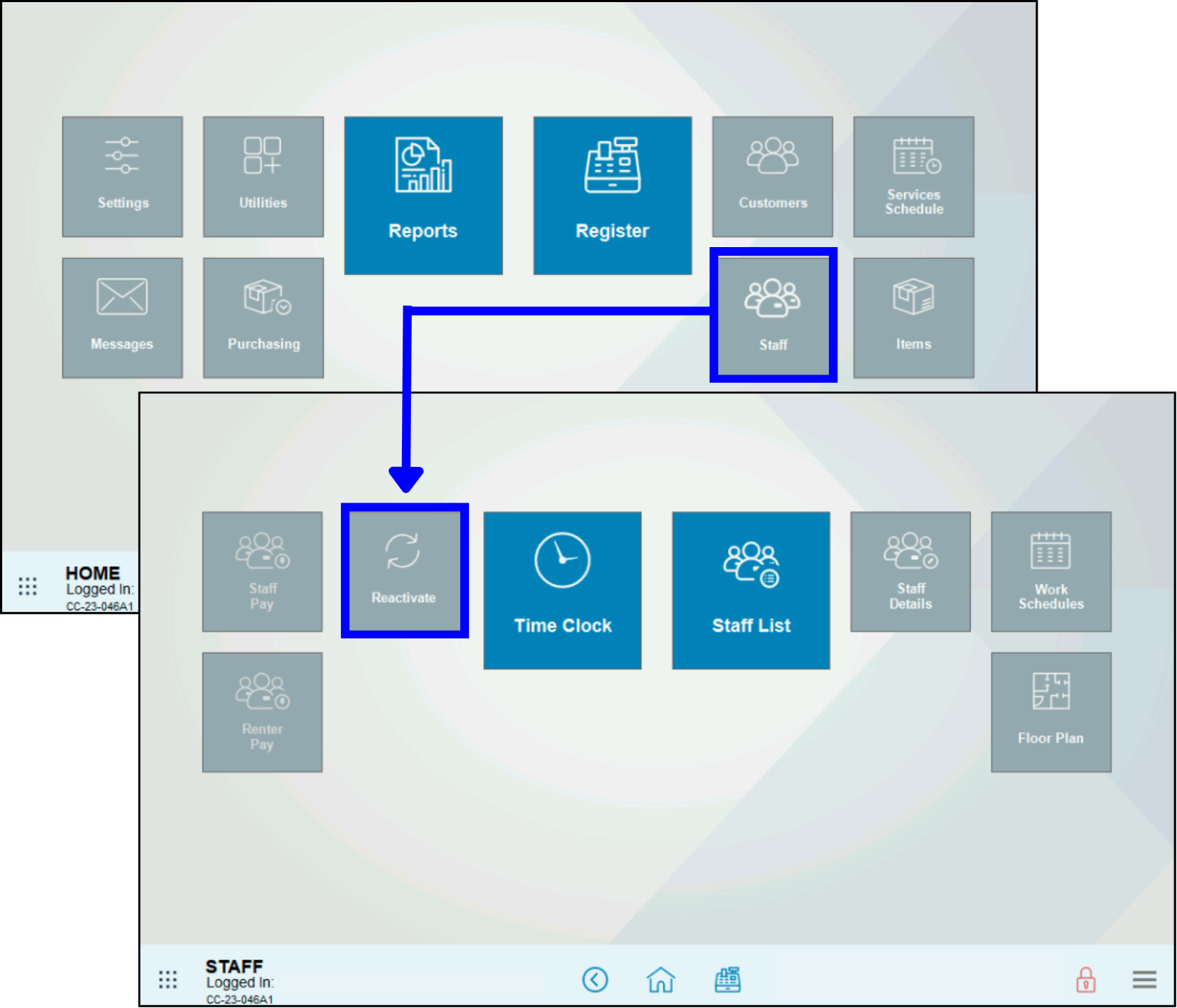1177x1008 pixels.
Task: Select the Staff tile on home screen
Action: pos(773,315)
